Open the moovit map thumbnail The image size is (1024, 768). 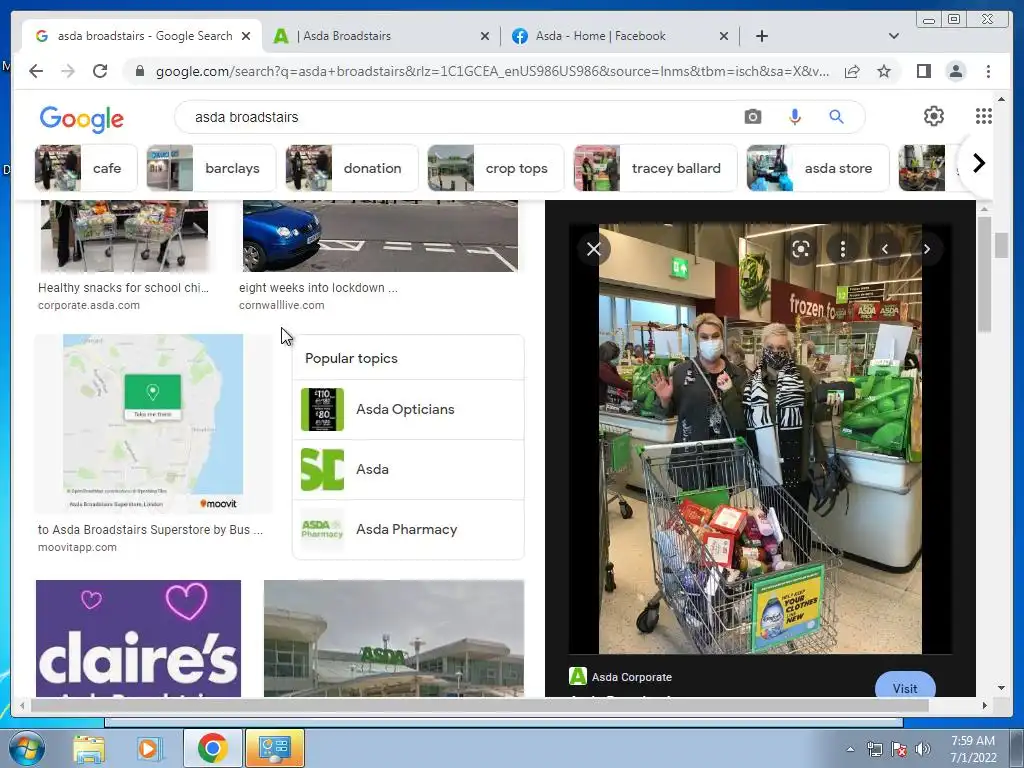[153, 423]
